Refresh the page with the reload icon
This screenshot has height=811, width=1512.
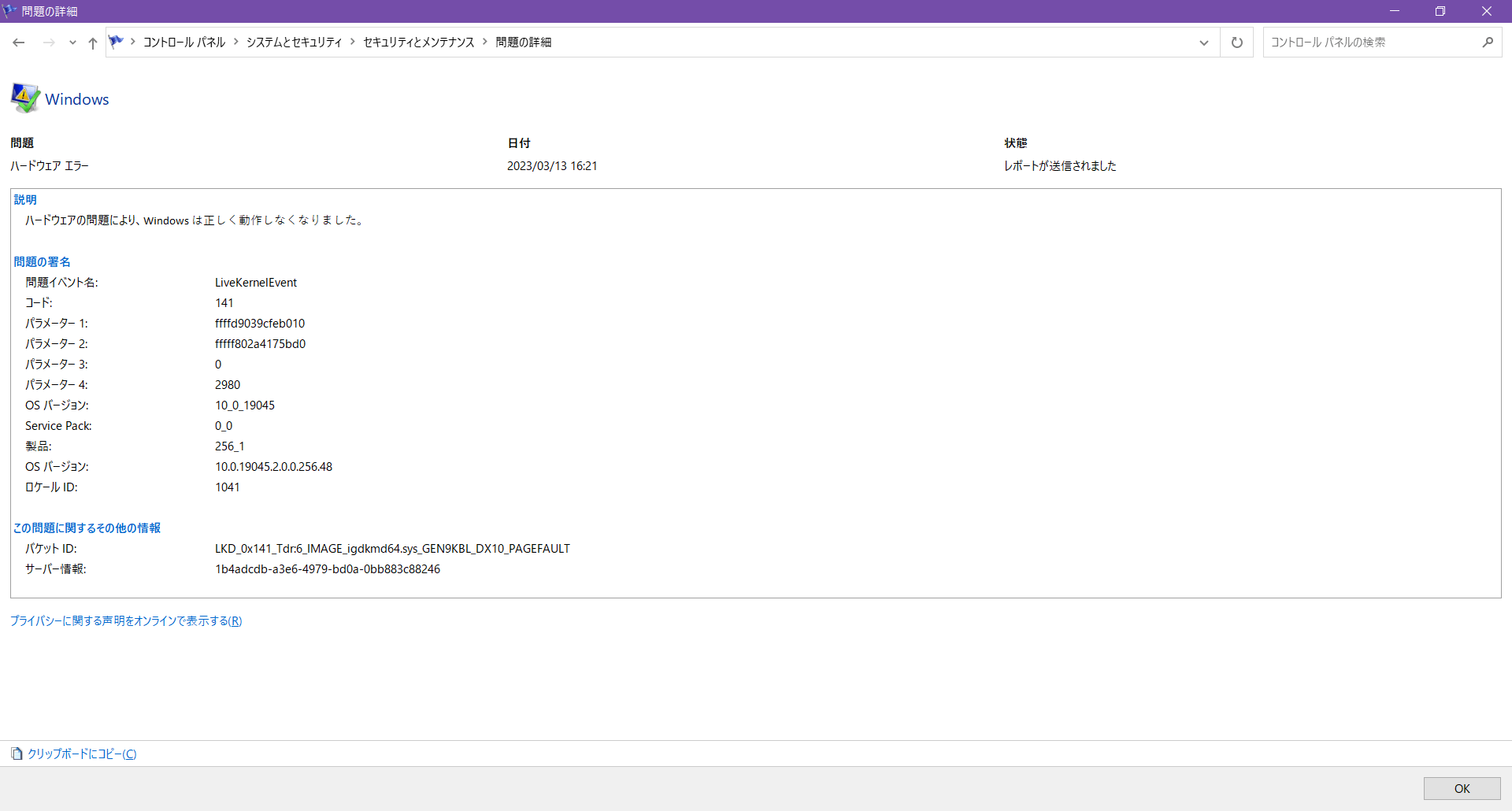click(1237, 43)
